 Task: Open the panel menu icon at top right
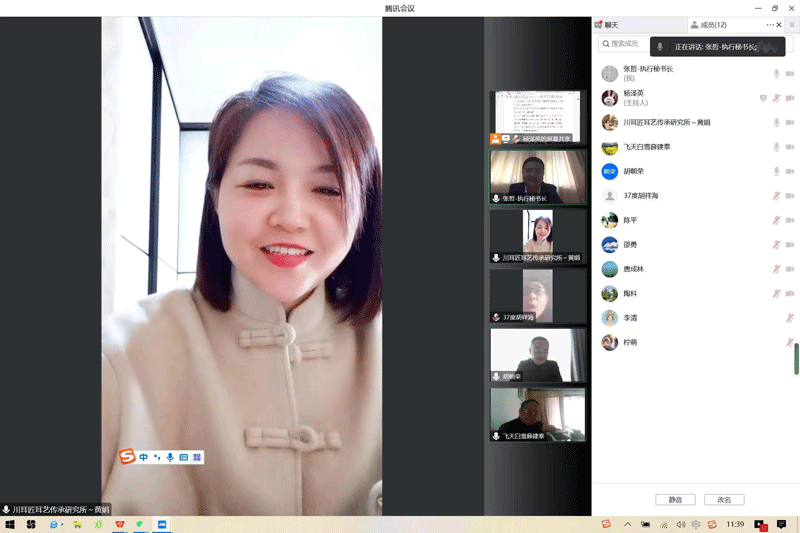791,25
